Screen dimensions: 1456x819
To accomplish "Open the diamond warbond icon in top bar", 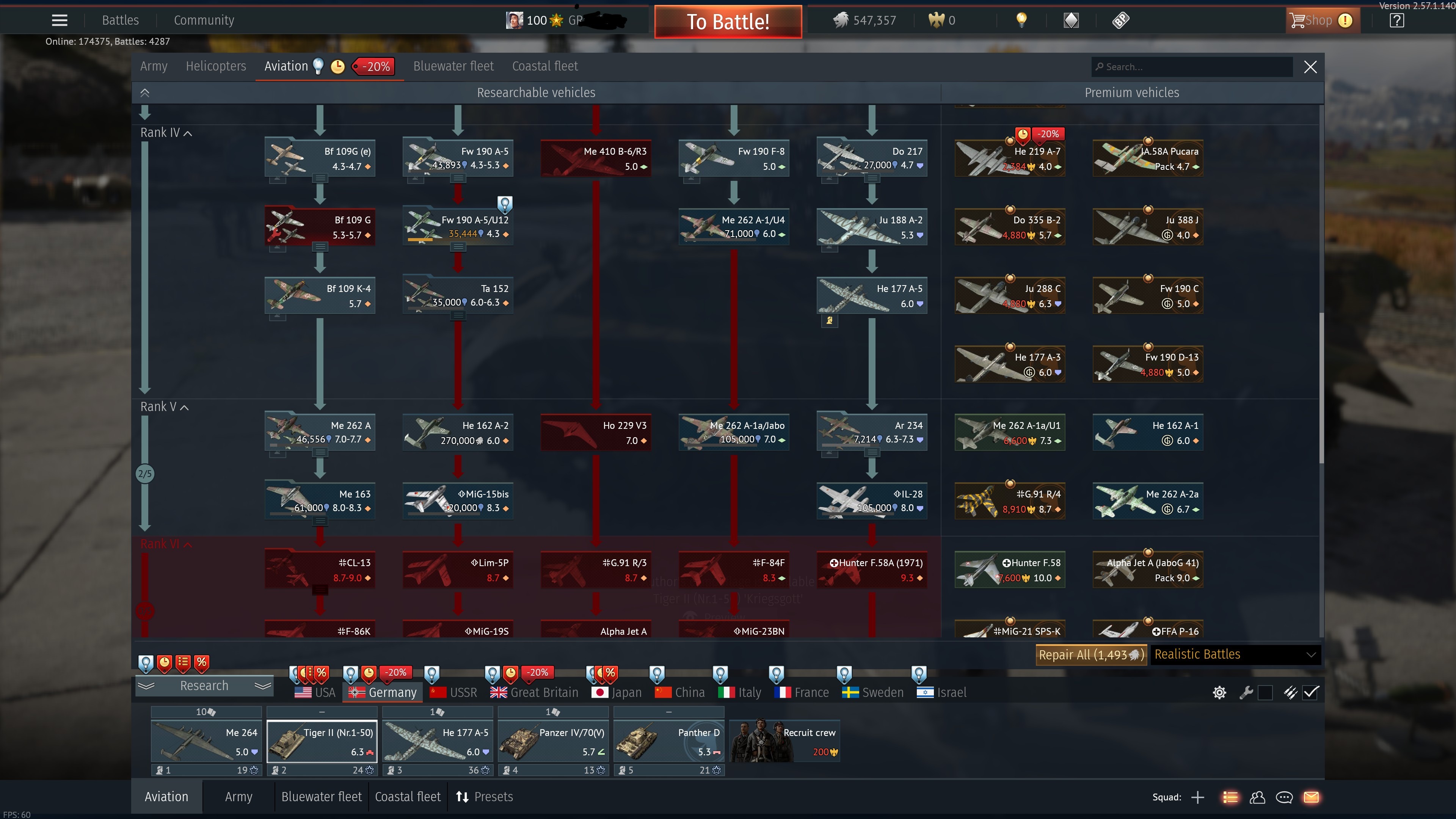I will 1070,20.
